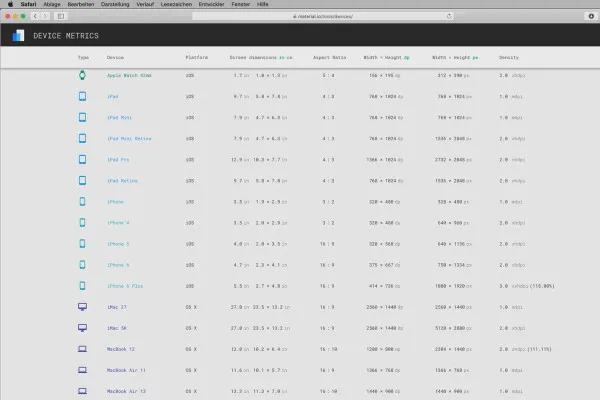Click the tablet icon beside iPad Pro
This screenshot has height=400, width=600.
pyautogui.click(x=82, y=159)
